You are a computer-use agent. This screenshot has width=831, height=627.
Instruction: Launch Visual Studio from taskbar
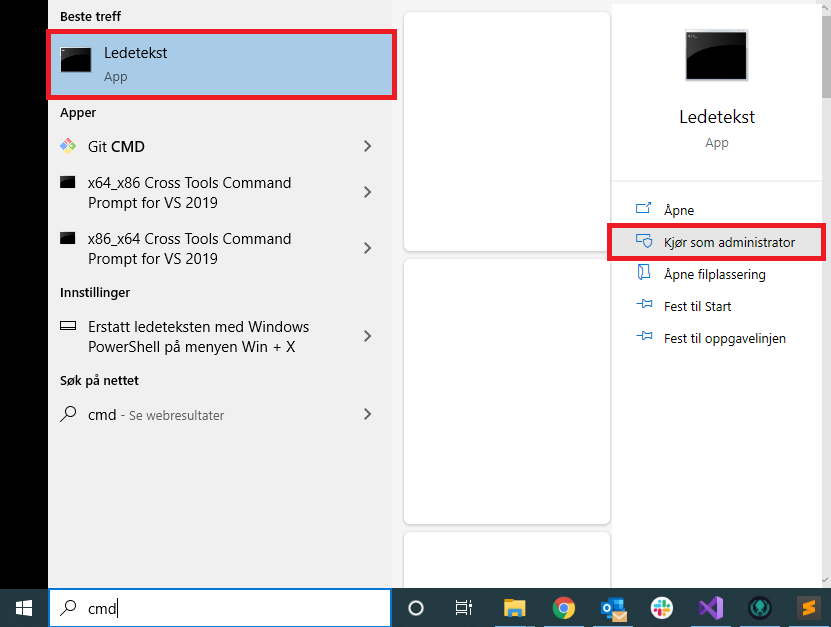[x=711, y=608]
